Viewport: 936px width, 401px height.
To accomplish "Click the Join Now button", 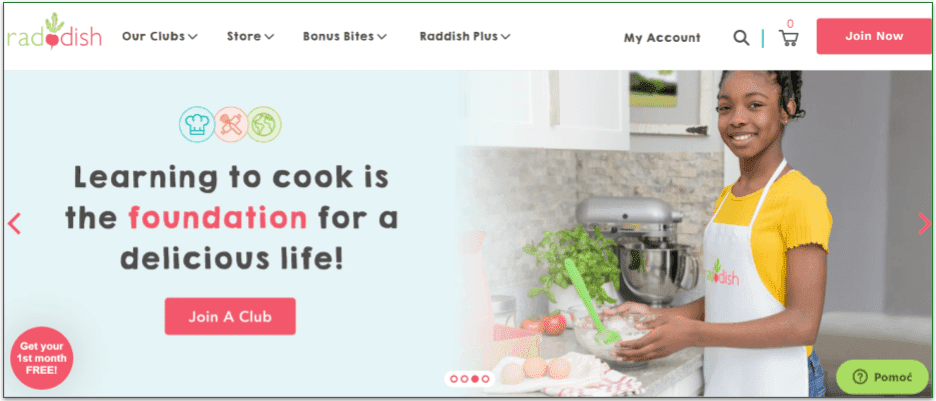I will tap(874, 36).
